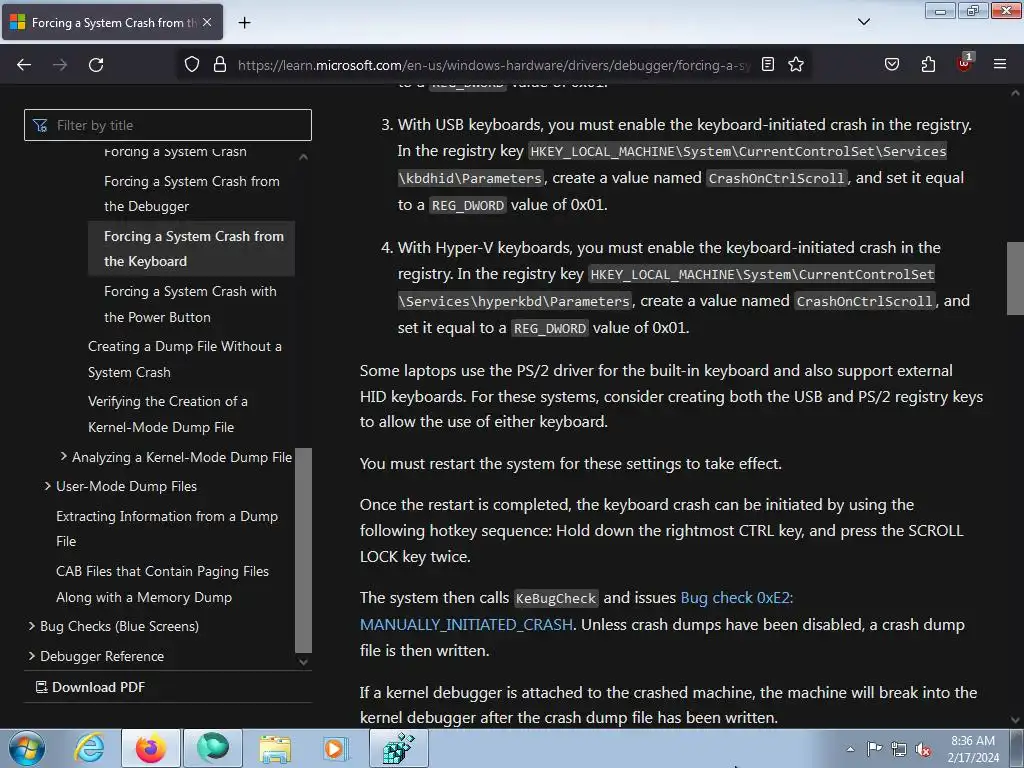1024x768 pixels.
Task: Click the Download PDF button
Action: point(91,687)
